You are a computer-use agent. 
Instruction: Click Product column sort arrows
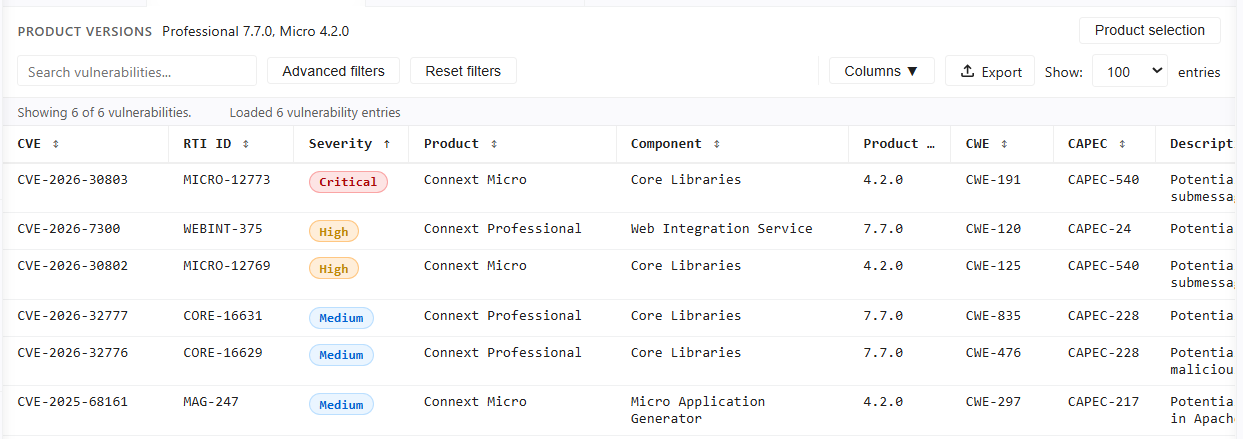(x=493, y=144)
